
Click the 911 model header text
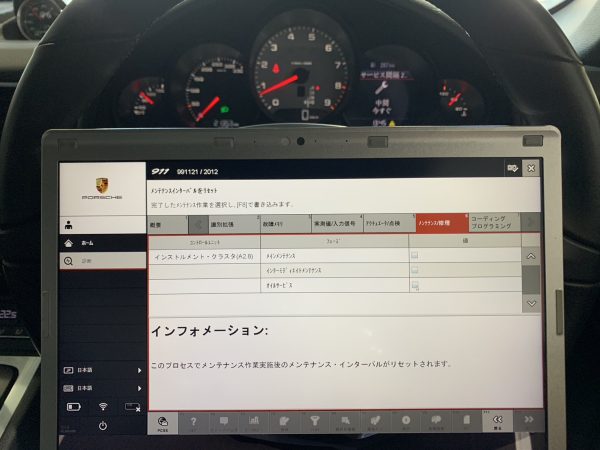click(160, 171)
